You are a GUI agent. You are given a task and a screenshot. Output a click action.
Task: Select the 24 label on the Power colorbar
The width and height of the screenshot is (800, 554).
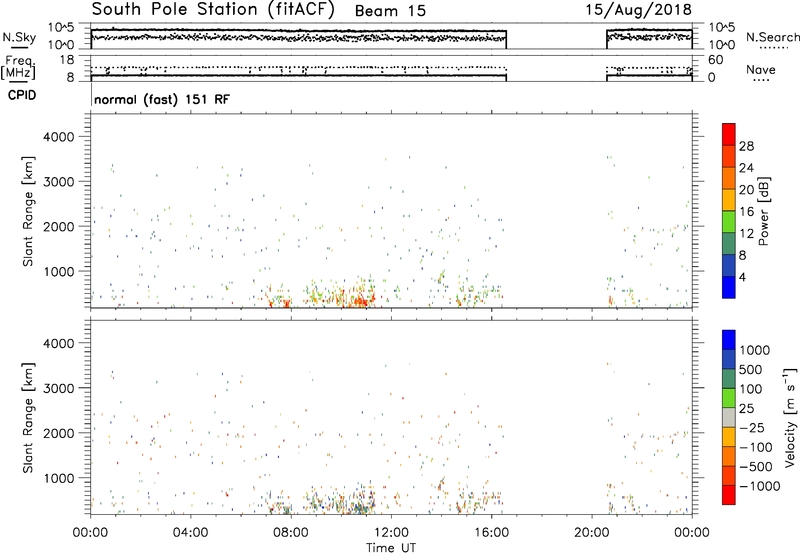click(x=746, y=168)
